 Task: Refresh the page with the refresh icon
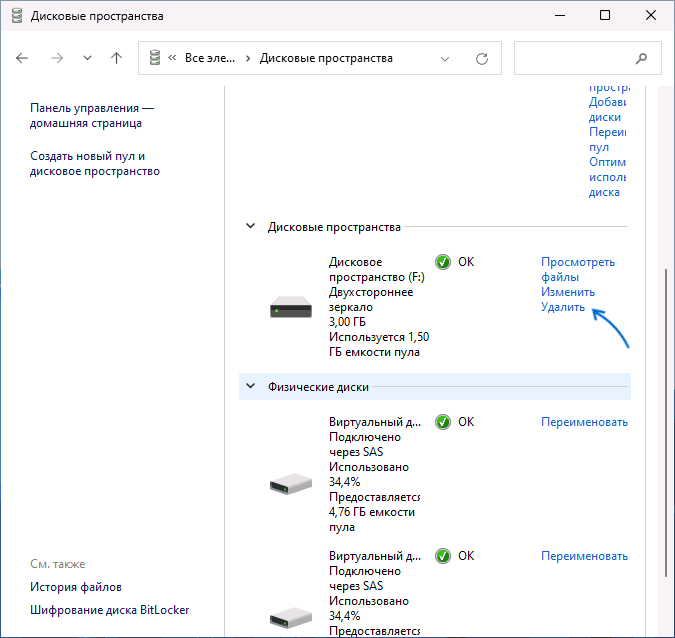click(482, 59)
